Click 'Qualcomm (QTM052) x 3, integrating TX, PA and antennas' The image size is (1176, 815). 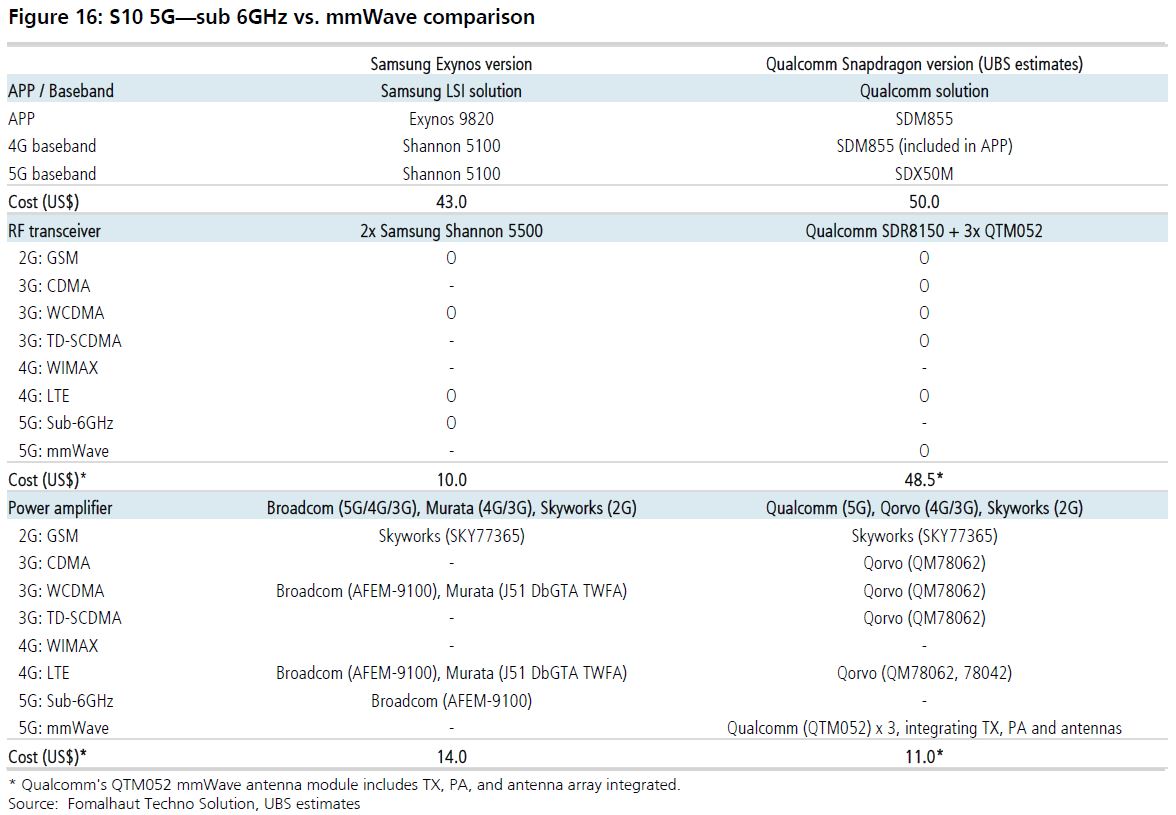(x=924, y=727)
